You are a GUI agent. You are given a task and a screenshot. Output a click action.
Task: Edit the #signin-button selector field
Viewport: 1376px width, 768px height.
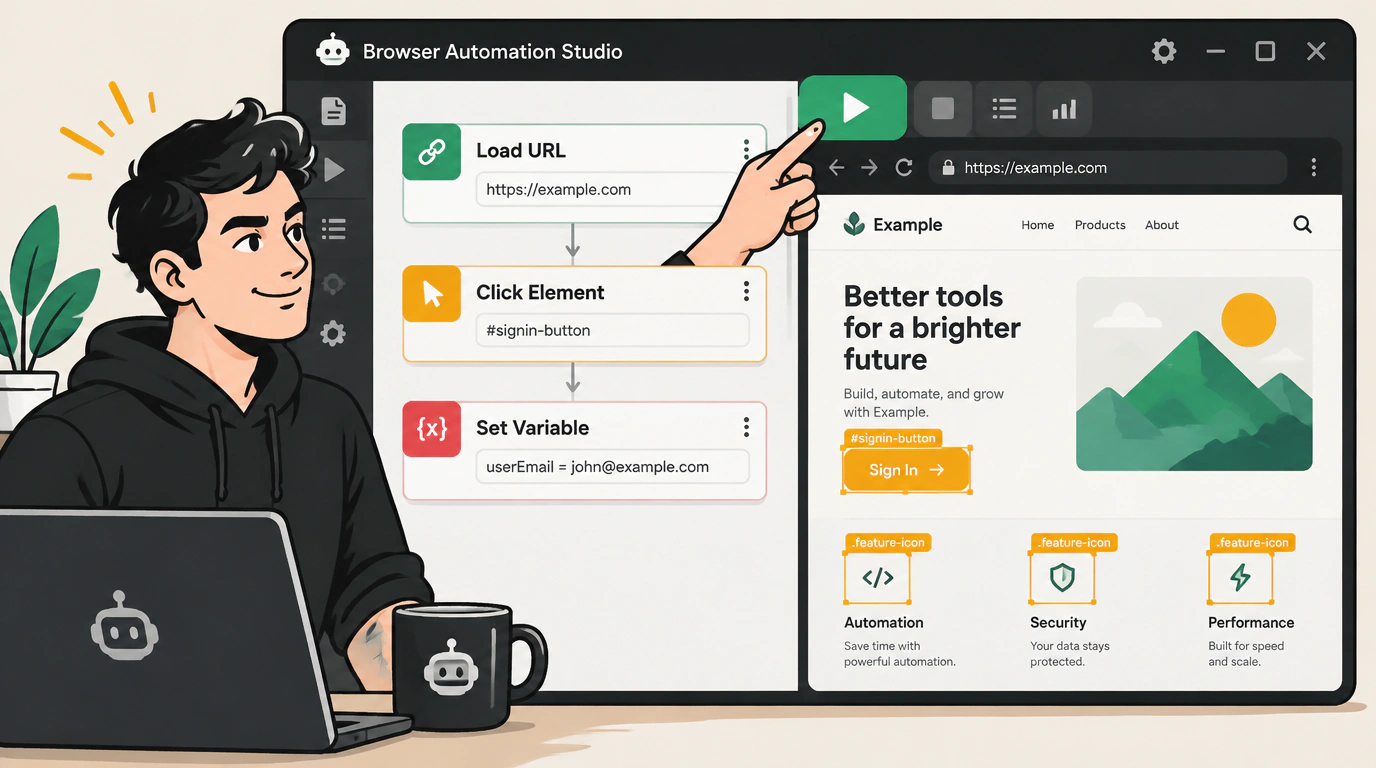tap(613, 330)
